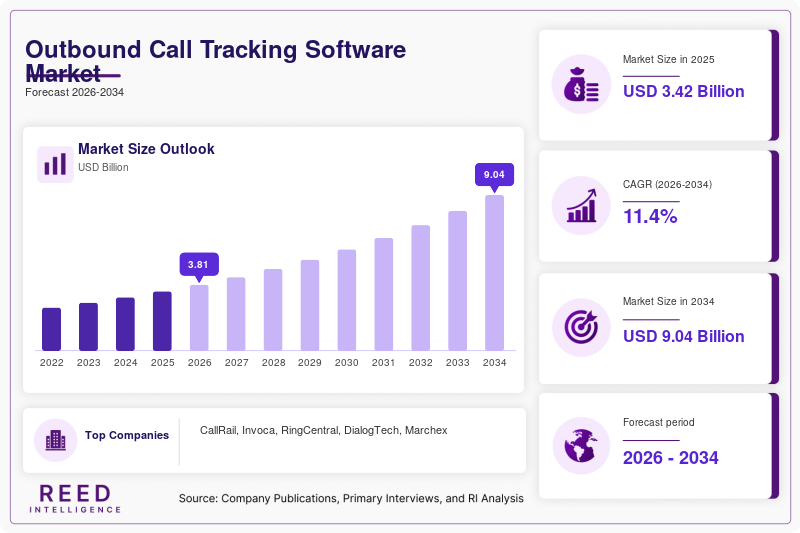
Task: Click the Source: Company Publications line
Action: pos(351,498)
